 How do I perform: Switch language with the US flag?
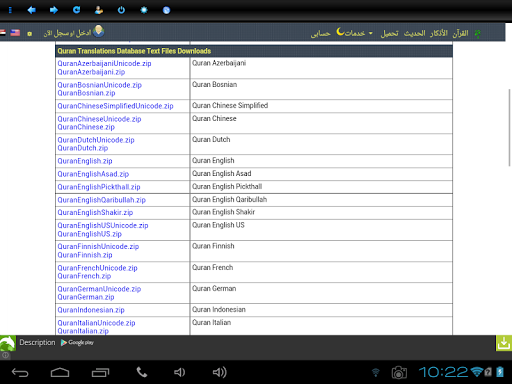[15, 33]
